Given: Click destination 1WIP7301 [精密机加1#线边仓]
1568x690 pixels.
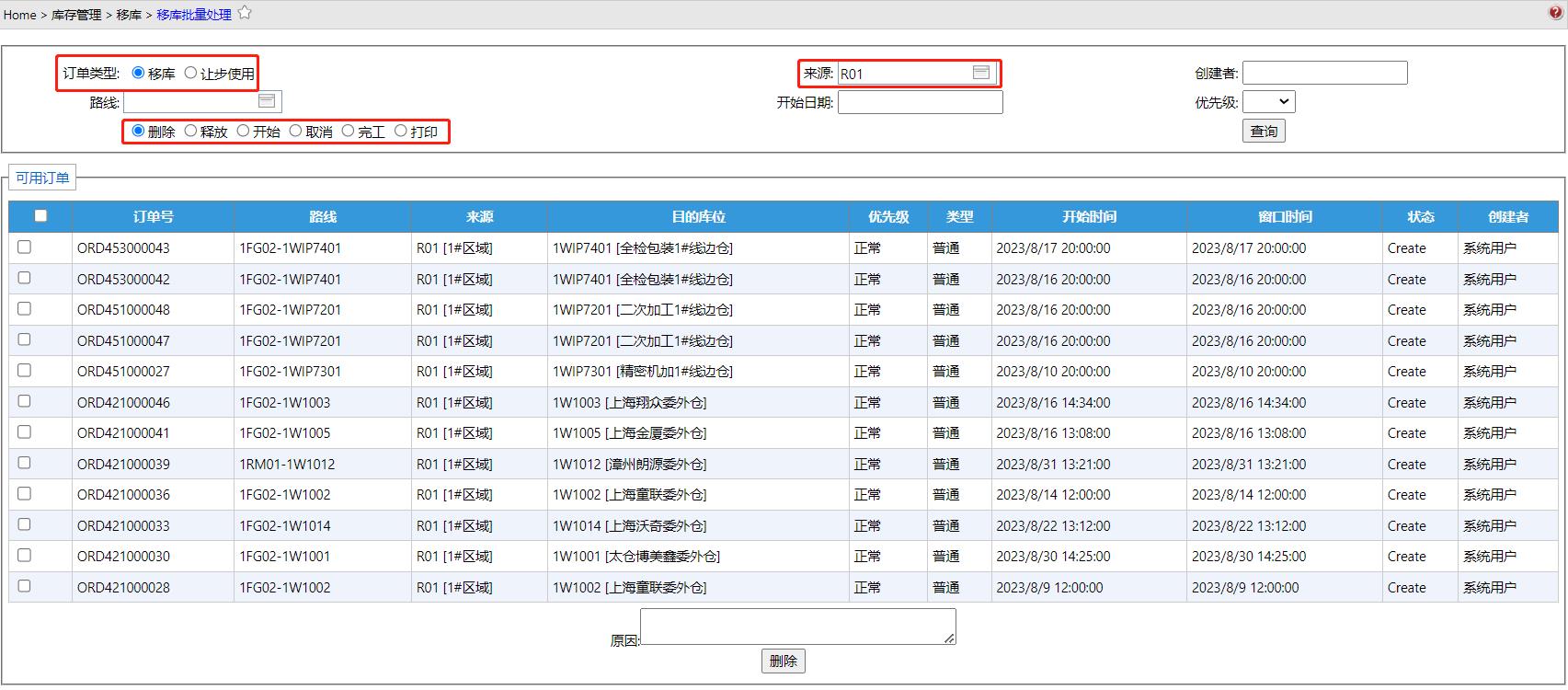Looking at the screenshot, I should click(643, 372).
